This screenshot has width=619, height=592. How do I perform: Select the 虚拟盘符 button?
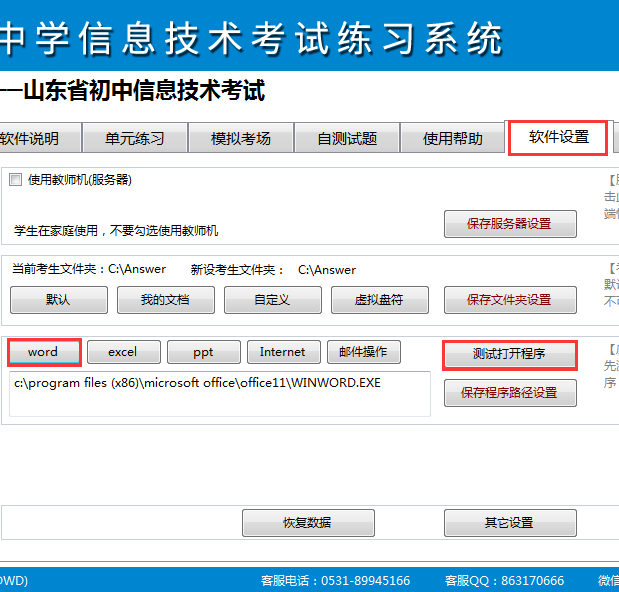[379, 300]
